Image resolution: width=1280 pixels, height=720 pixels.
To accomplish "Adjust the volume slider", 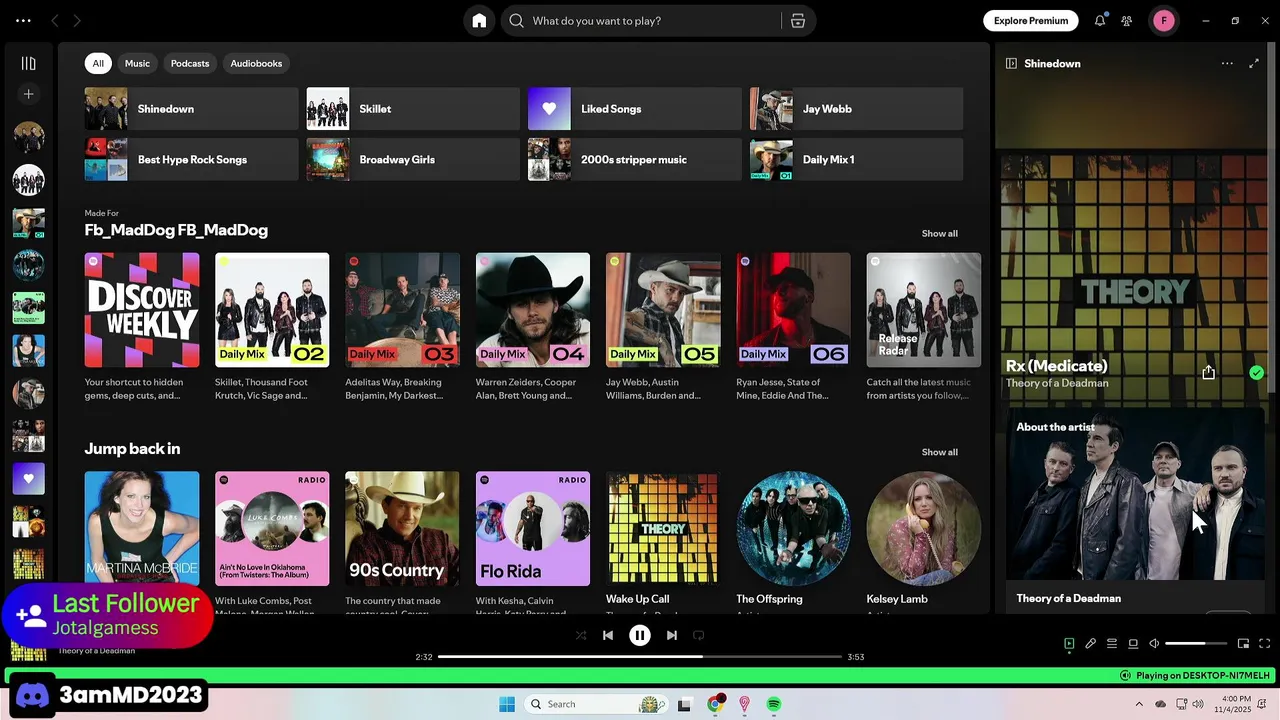I will pyautogui.click(x=1196, y=644).
